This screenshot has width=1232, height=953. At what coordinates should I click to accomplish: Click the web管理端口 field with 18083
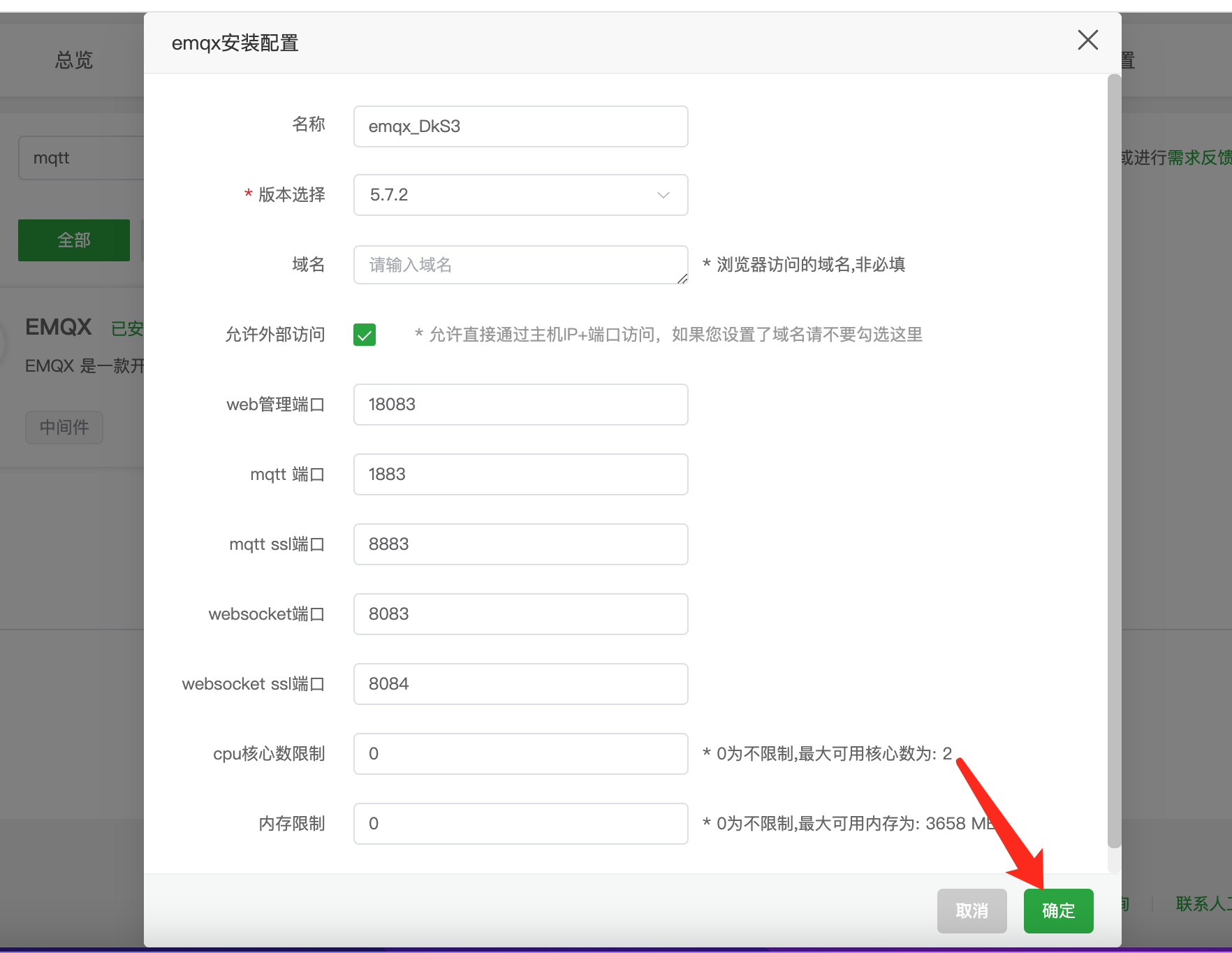tap(520, 405)
